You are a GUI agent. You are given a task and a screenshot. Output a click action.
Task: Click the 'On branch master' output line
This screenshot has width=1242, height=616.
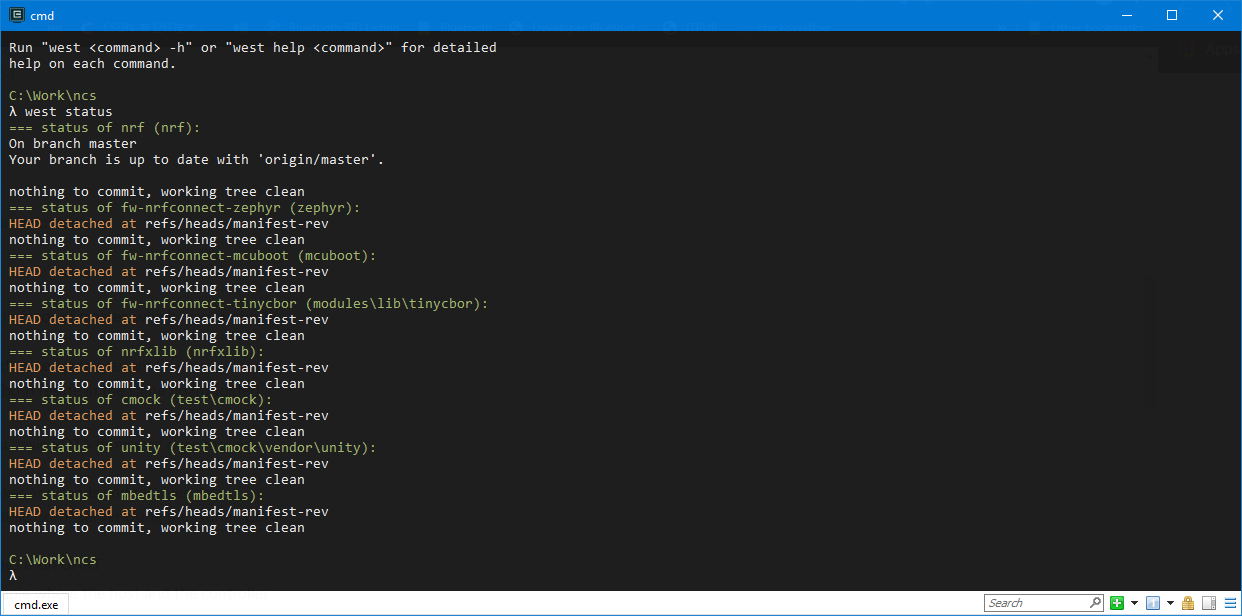pyautogui.click(x=72, y=144)
